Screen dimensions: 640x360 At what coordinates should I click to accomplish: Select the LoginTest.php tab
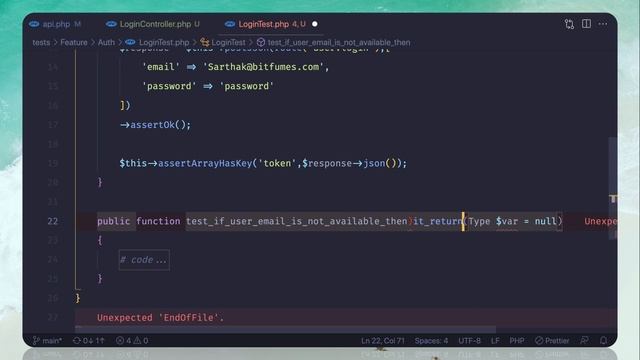(271, 24)
